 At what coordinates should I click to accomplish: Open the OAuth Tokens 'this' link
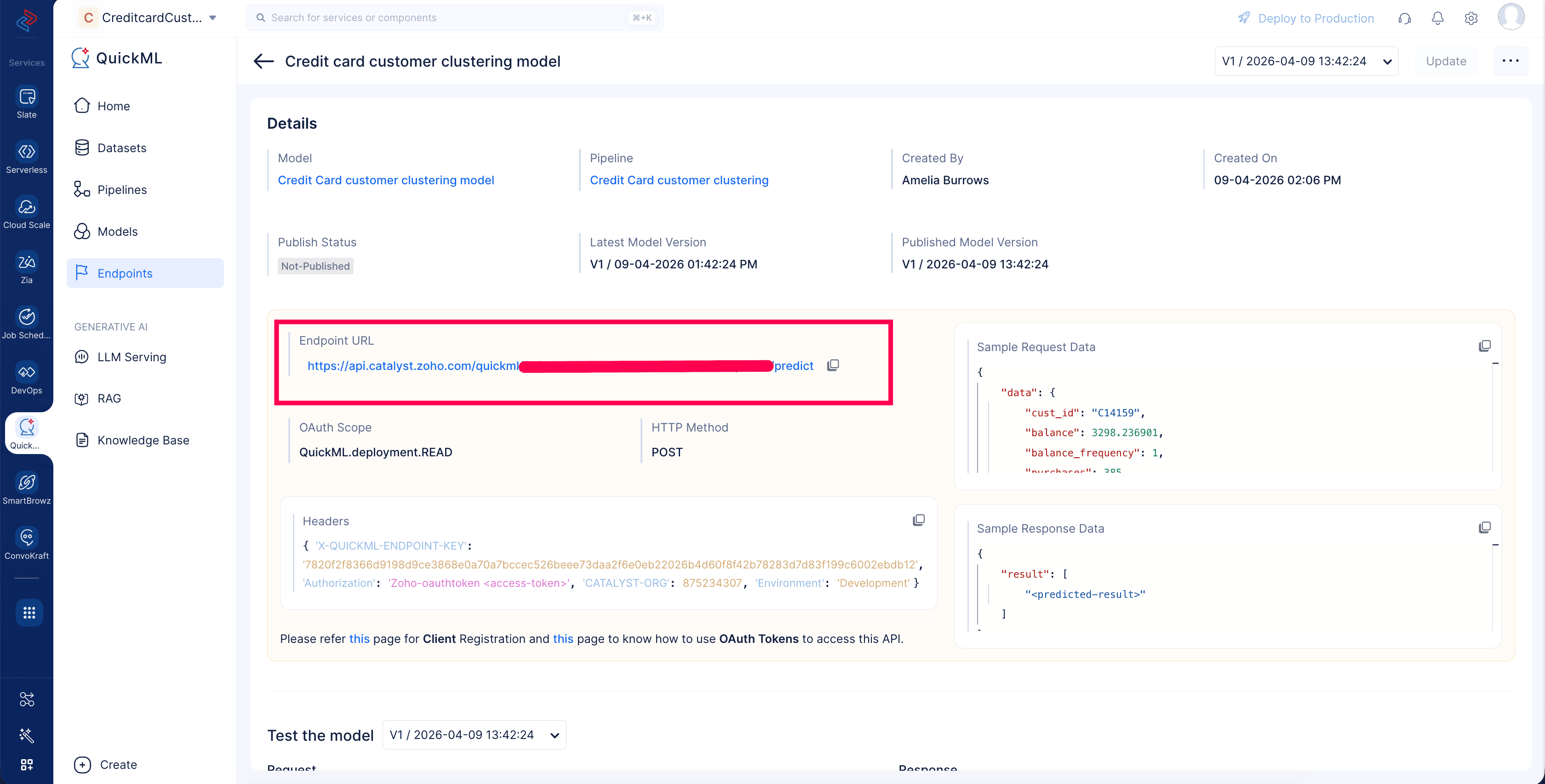coord(562,638)
